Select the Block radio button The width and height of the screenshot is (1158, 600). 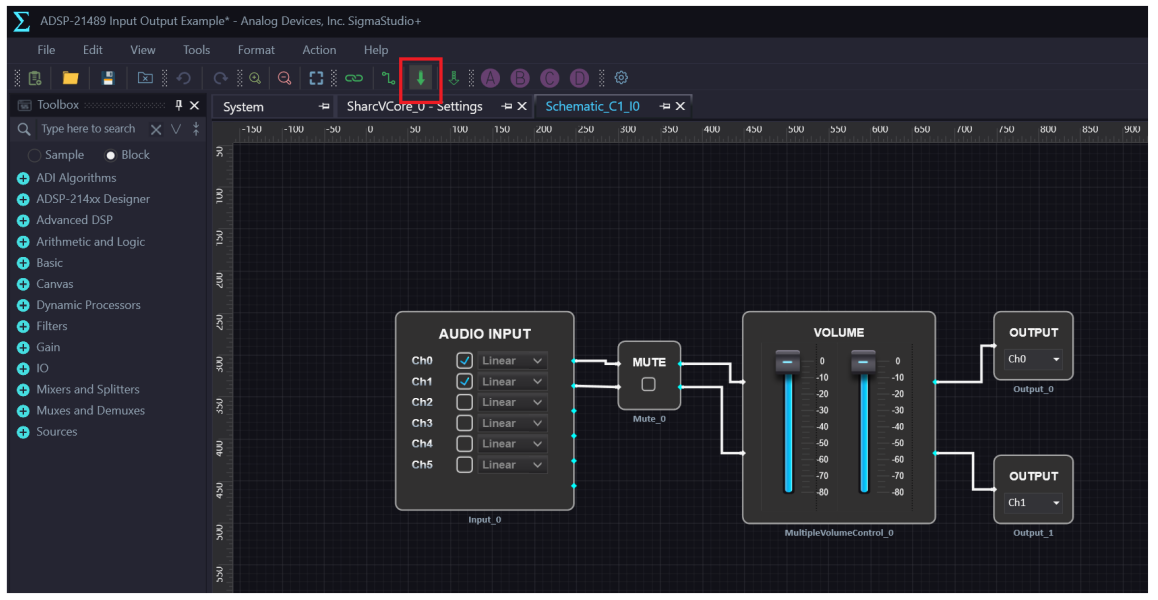tap(111, 155)
